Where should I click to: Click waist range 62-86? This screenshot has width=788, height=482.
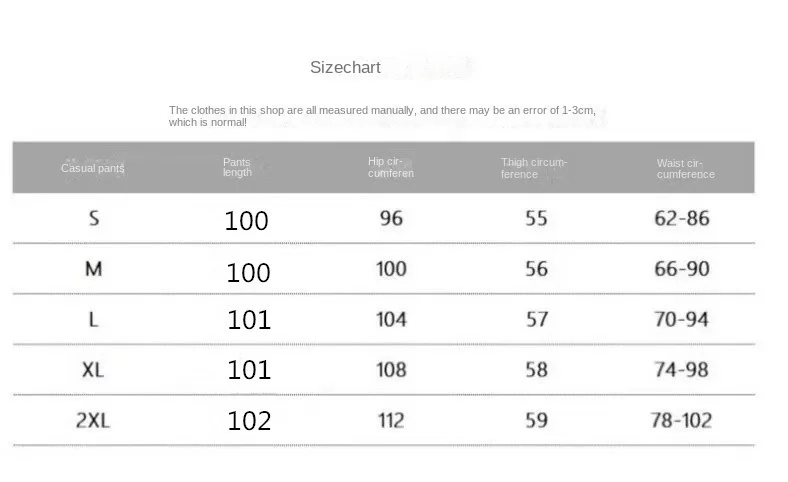point(681,218)
